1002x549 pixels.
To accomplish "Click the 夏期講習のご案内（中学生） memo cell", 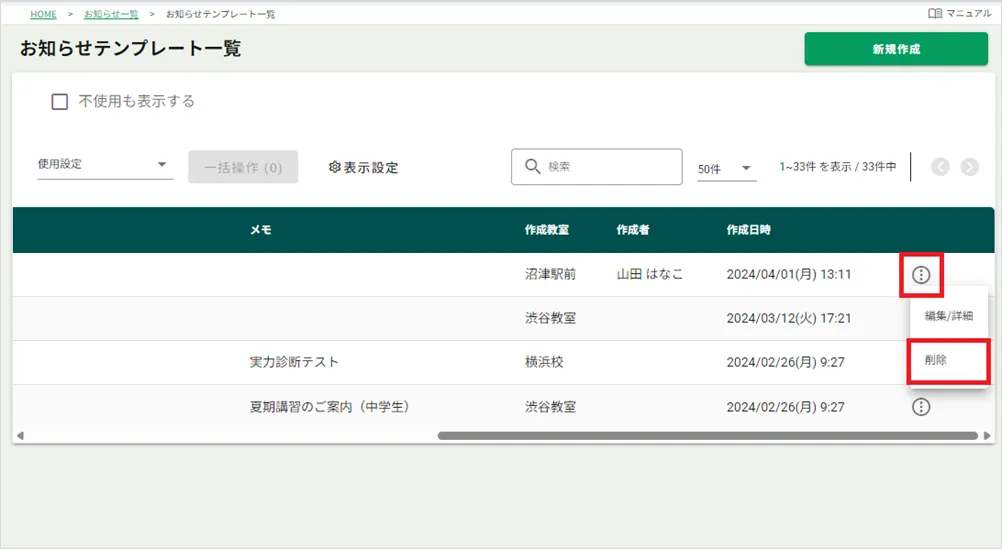I will pos(330,406).
